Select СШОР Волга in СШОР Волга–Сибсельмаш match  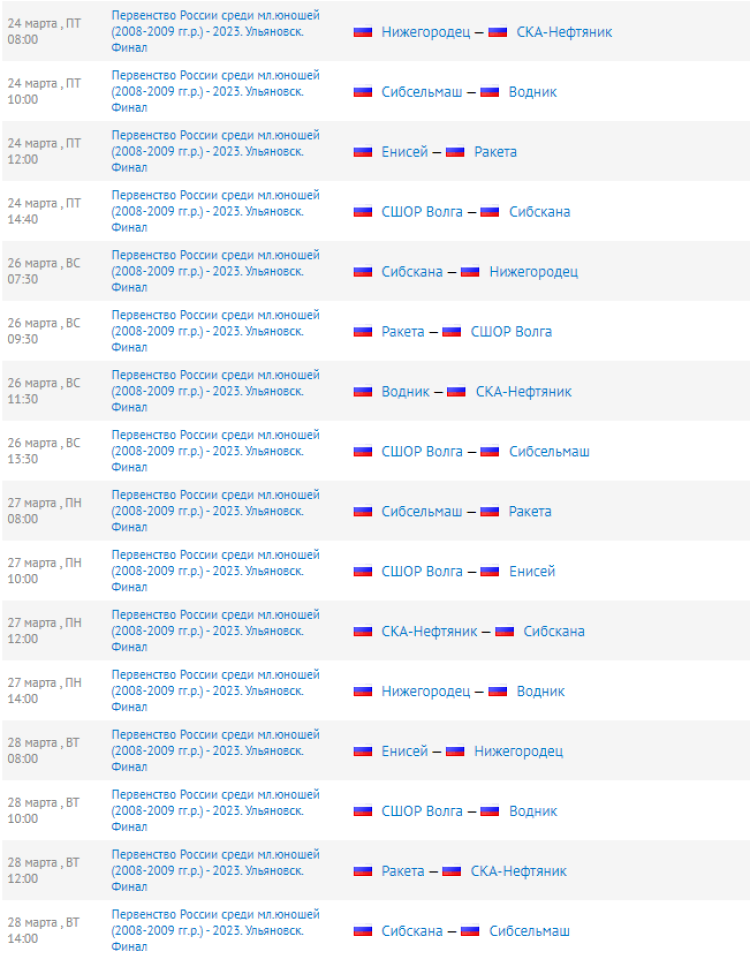pyautogui.click(x=422, y=452)
